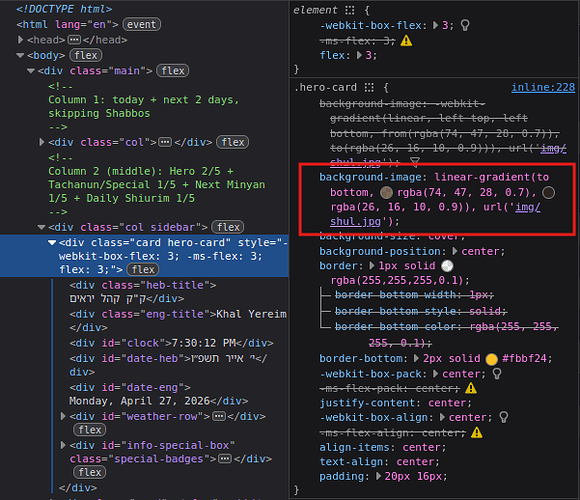Expand background-position value arrow
This screenshot has width=580, height=500.
click(455, 251)
